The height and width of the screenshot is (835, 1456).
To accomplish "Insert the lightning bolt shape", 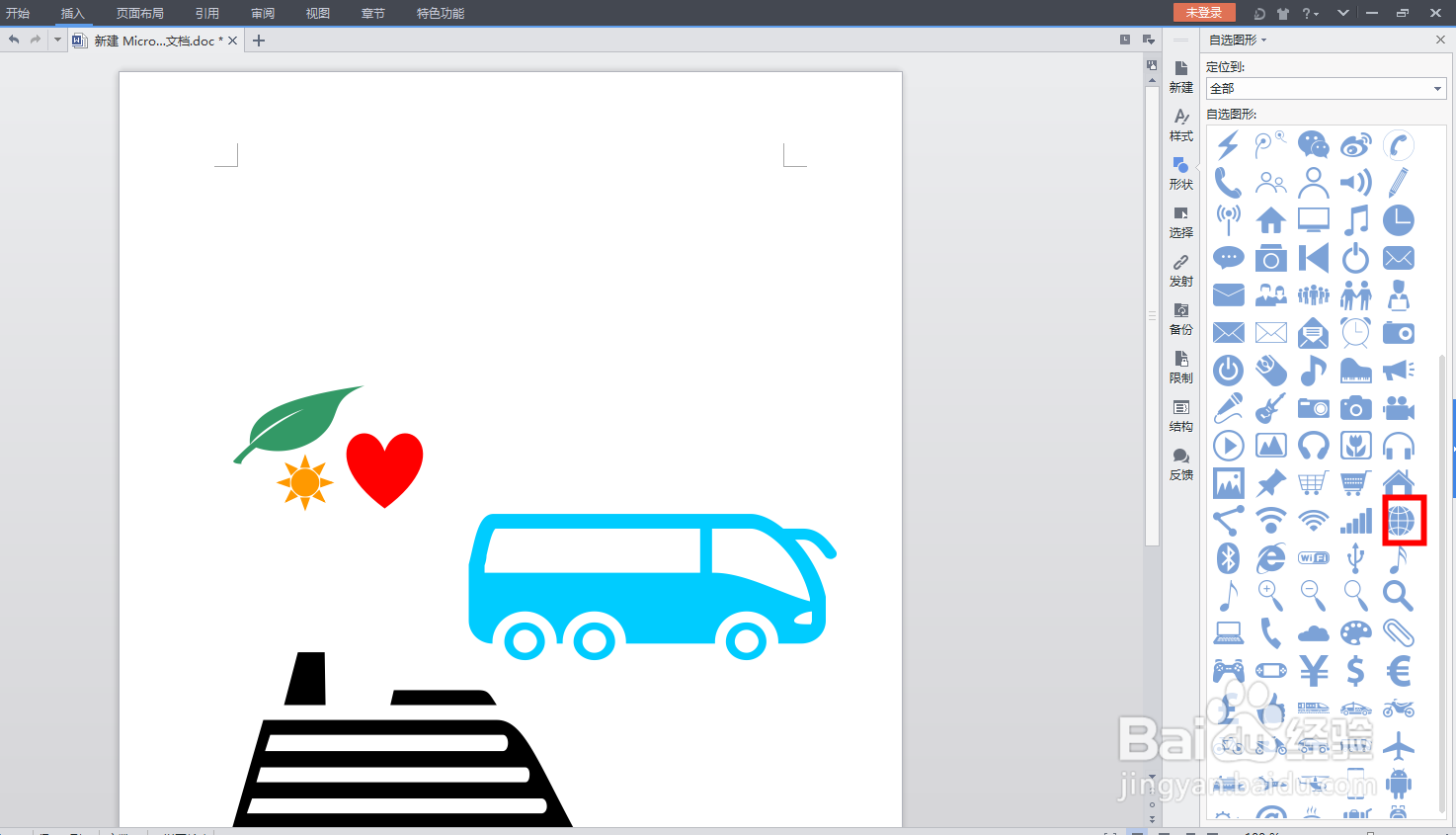I will (1228, 145).
